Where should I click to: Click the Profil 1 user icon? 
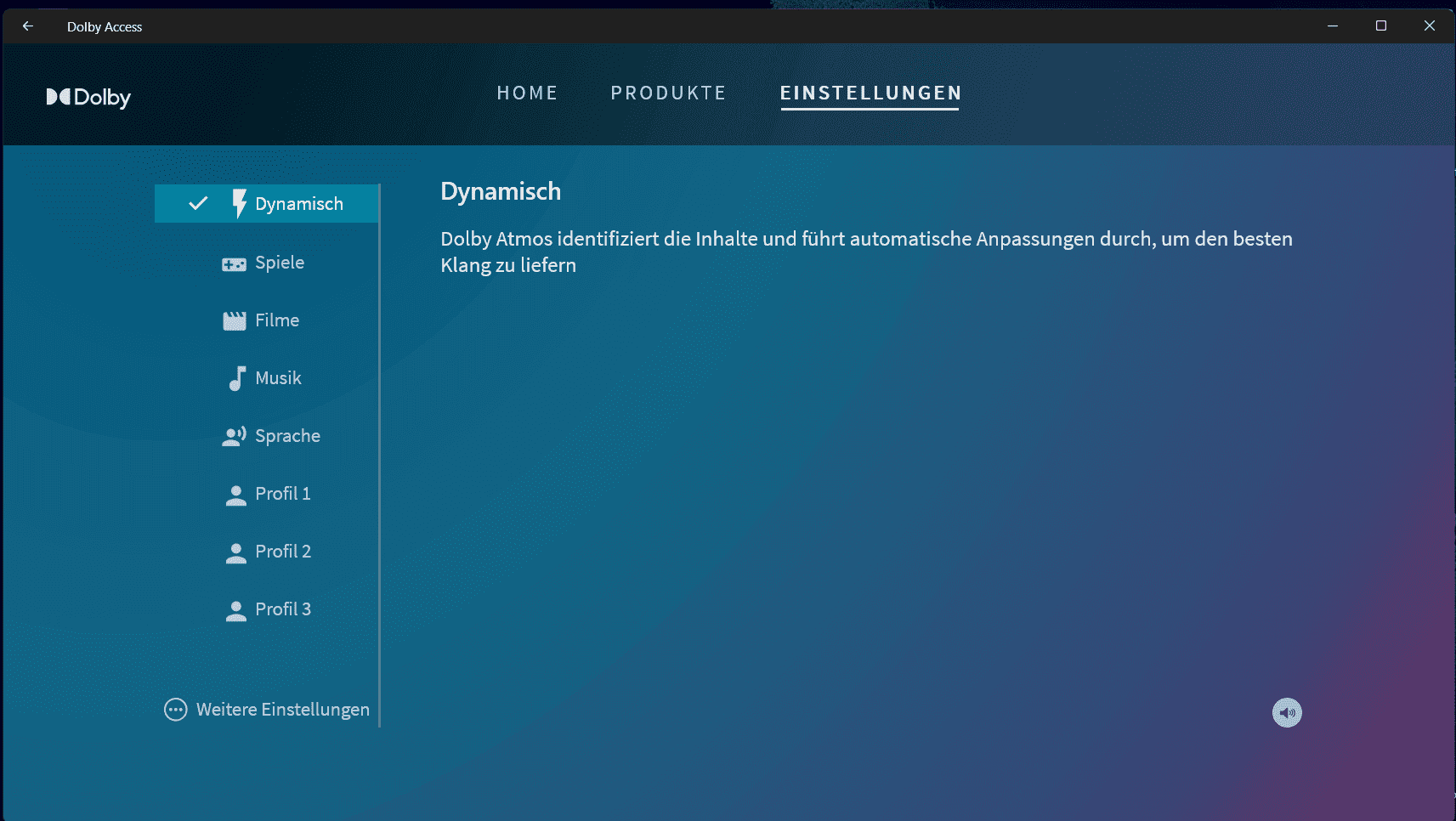[x=235, y=495]
